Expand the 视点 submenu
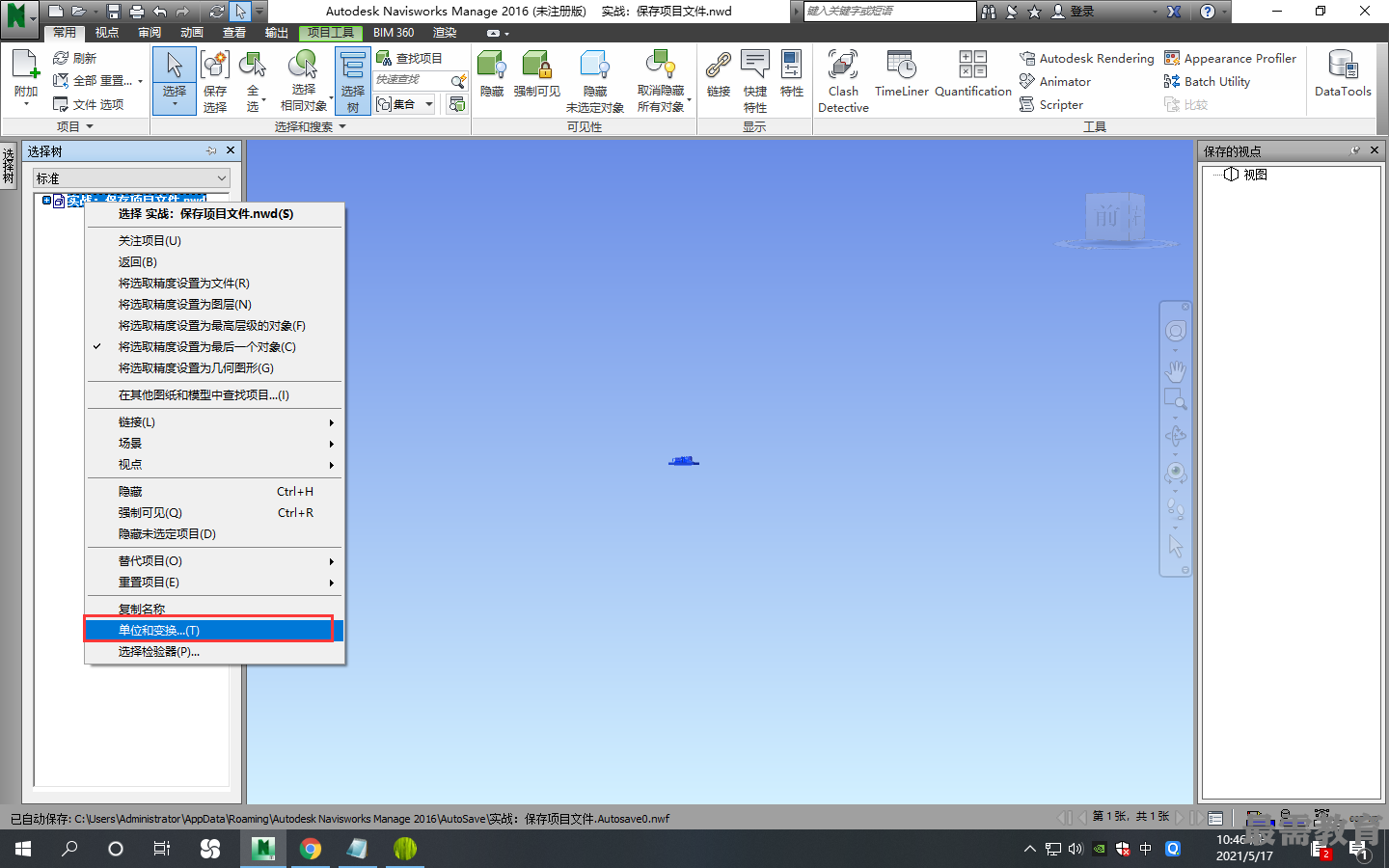Screen dimensions: 1389x868 click(x=214, y=464)
